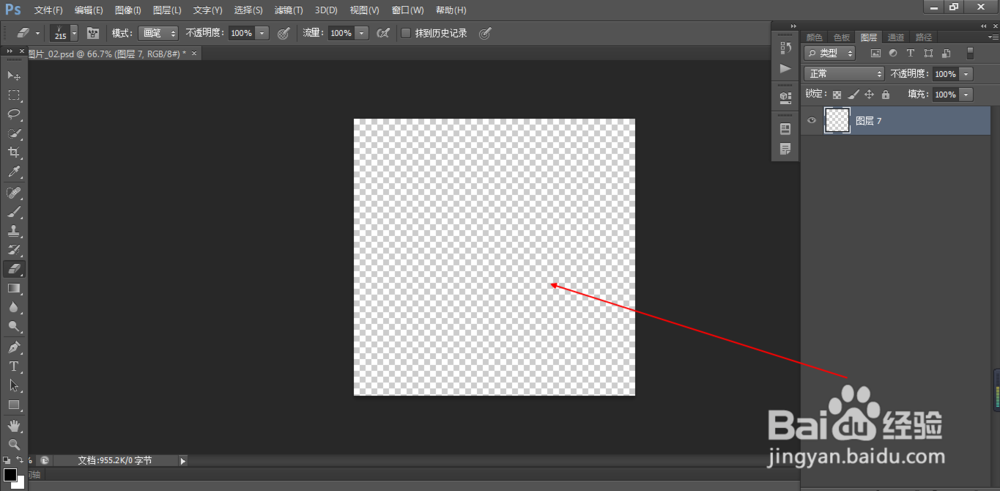Open the 窗口(W) menu
Image resolution: width=1000 pixels, height=491 pixels.
point(408,10)
